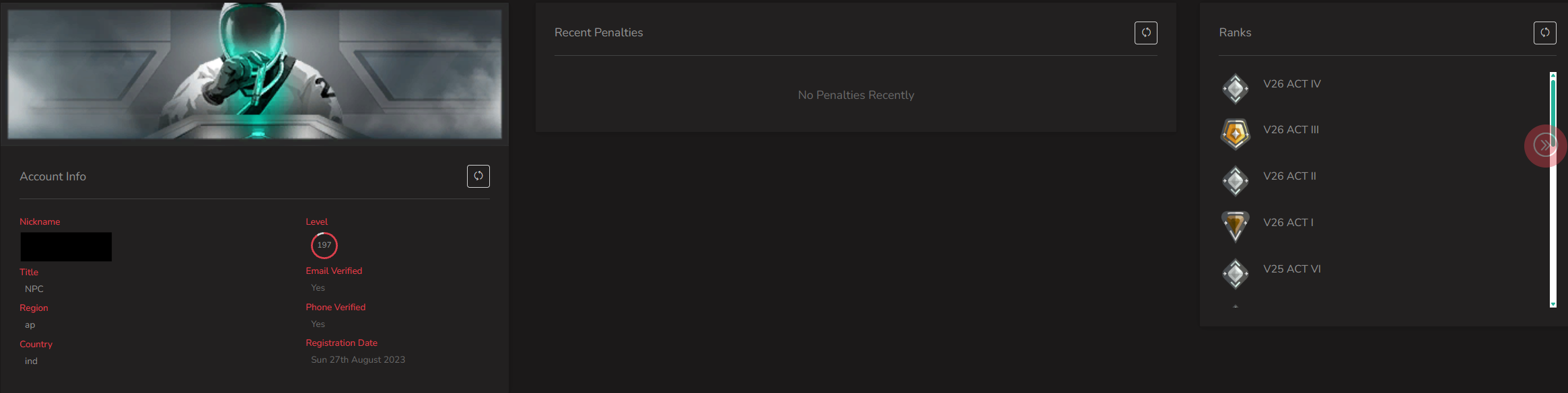Refresh the Account Info panel
The image size is (1568, 393).
478,176
